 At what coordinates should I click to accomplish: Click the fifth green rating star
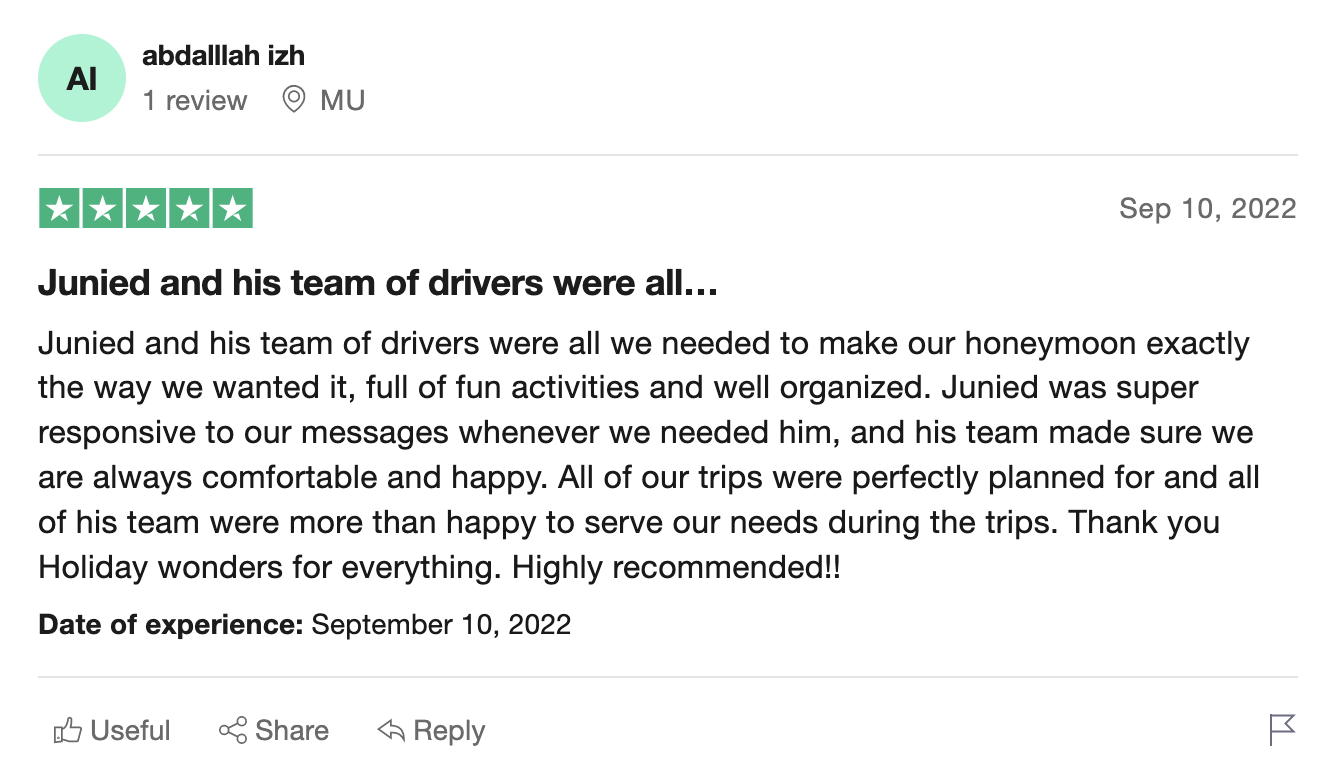coord(232,208)
